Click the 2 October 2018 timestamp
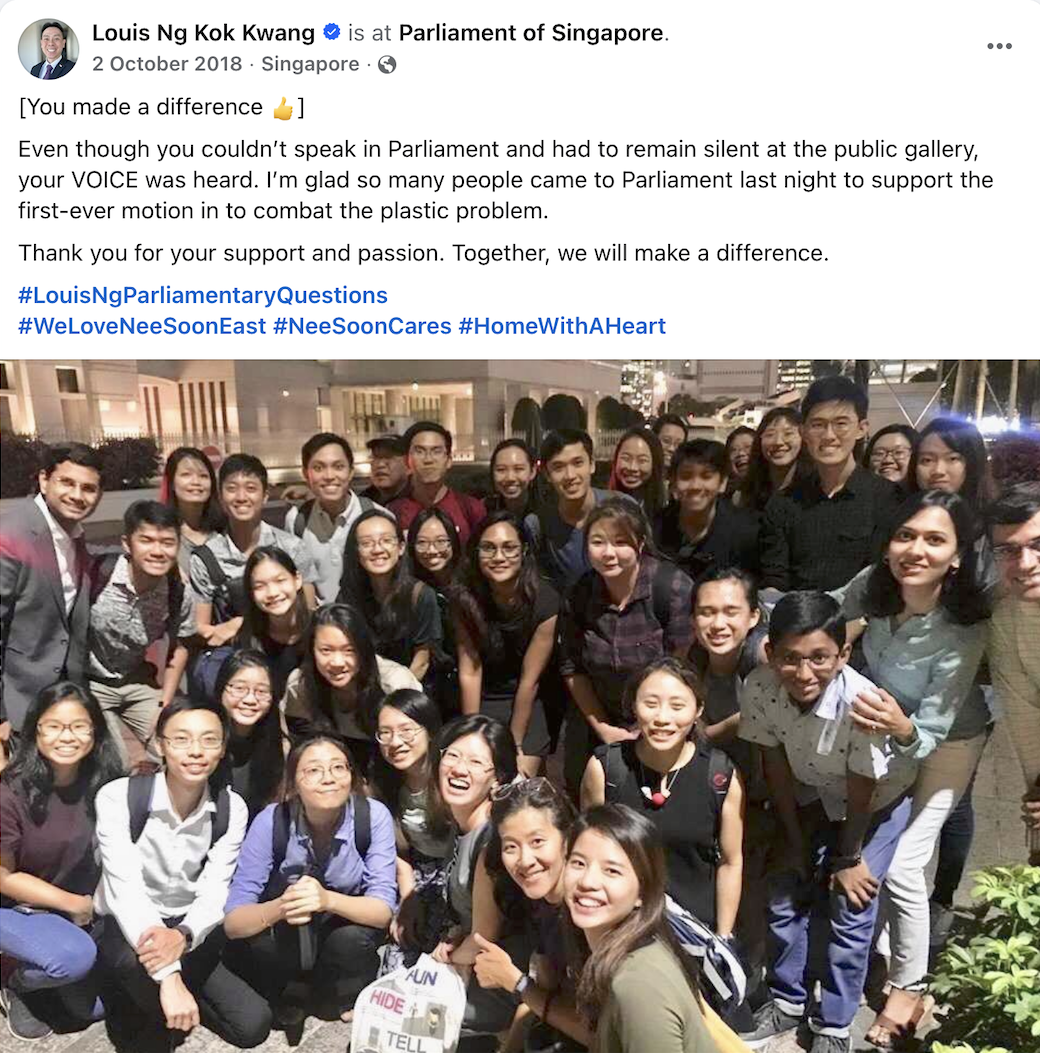Viewport: 1040px width, 1053px height. pyautogui.click(x=167, y=64)
